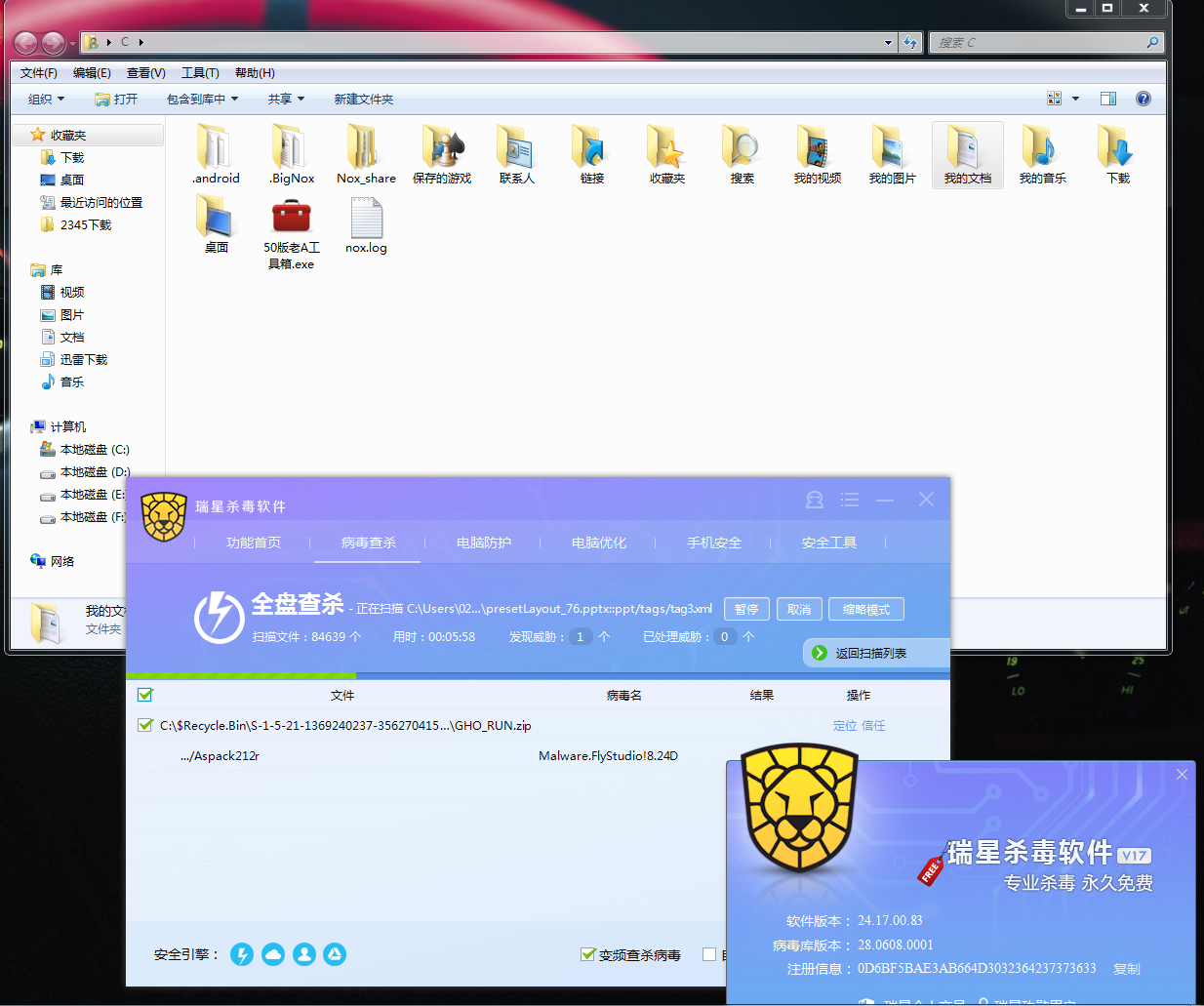
Task: Click the 缩略模式 button
Action: click(866, 609)
